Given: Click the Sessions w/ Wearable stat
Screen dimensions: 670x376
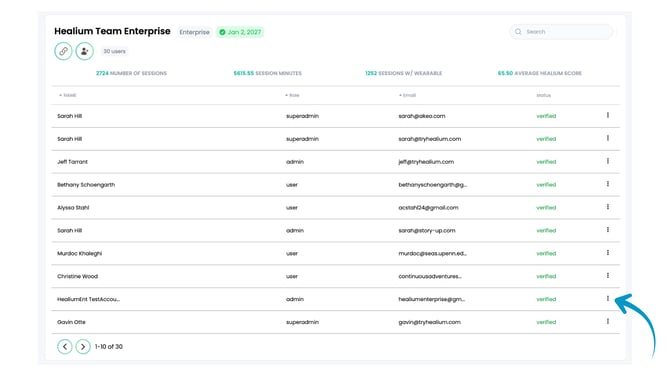Looking at the screenshot, I should (x=403, y=73).
